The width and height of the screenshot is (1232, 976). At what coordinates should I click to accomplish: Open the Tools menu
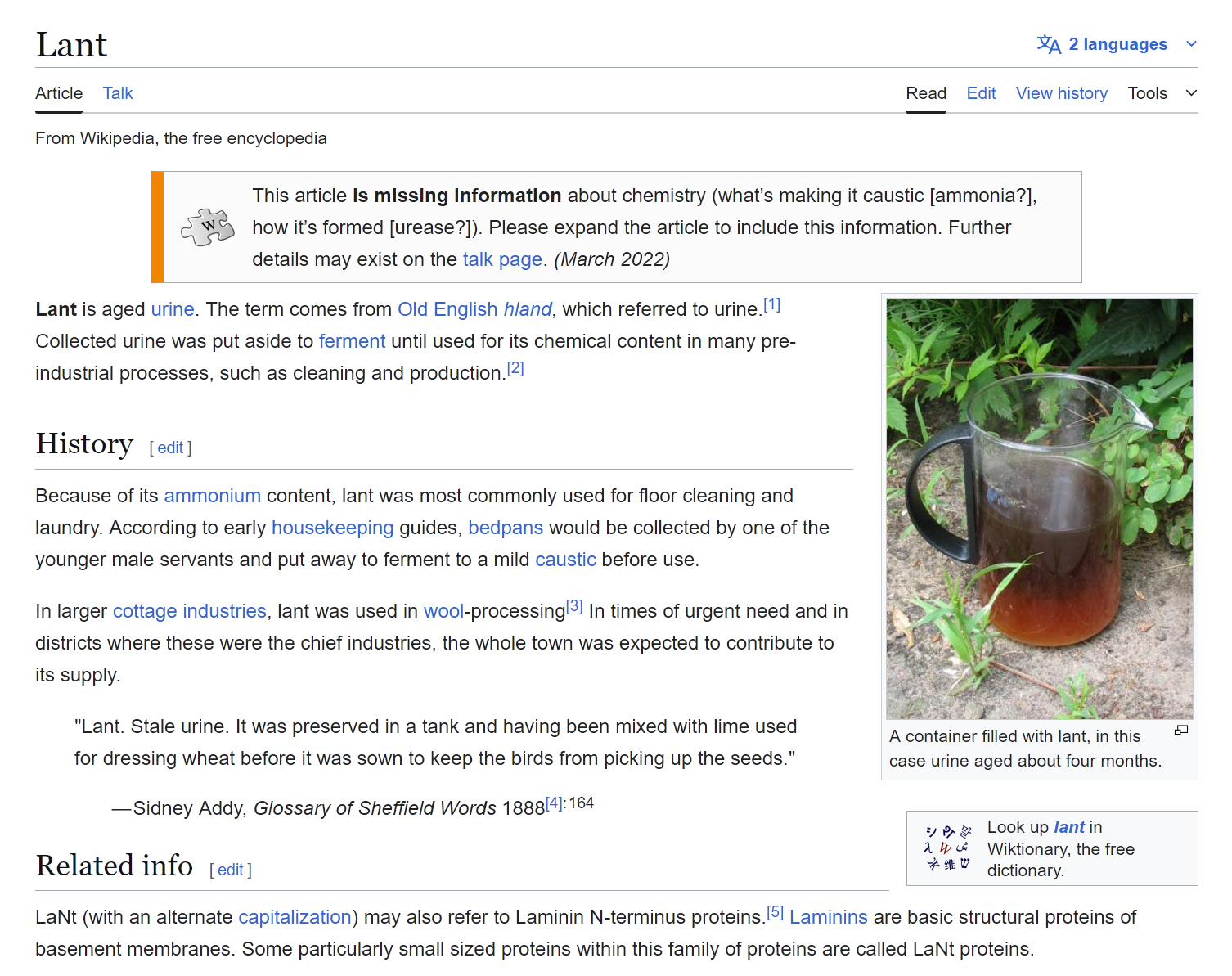[1147, 93]
